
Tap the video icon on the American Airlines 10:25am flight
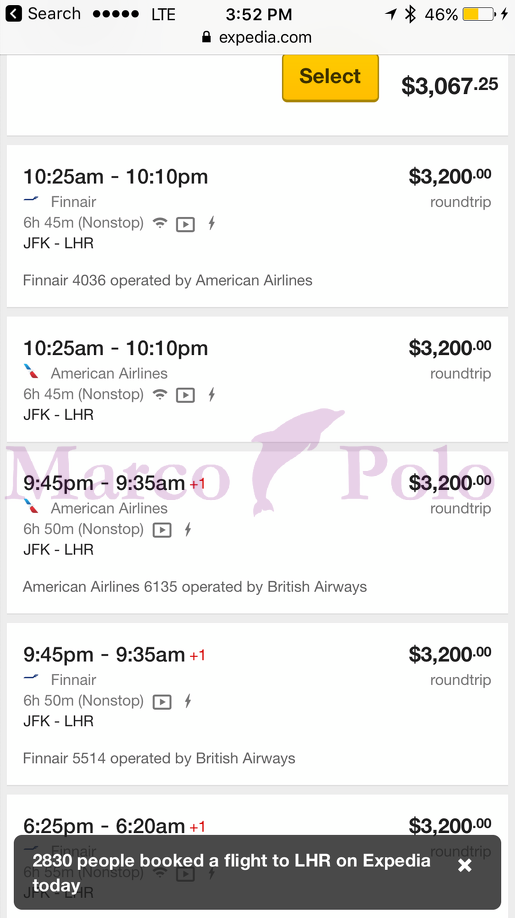(x=186, y=395)
